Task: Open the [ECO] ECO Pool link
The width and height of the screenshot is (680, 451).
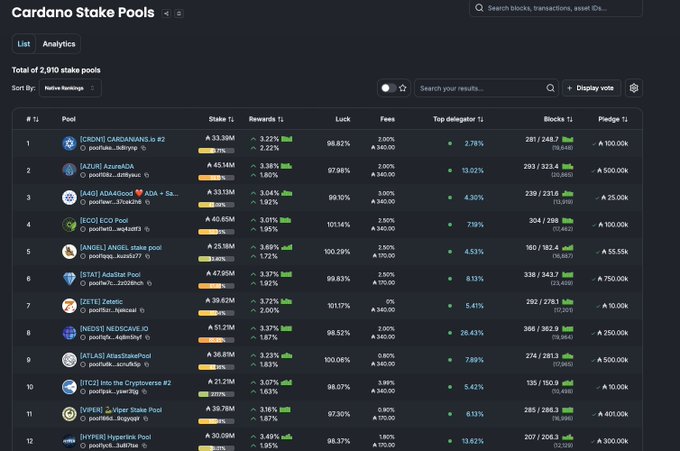Action: pyautogui.click(x=104, y=220)
